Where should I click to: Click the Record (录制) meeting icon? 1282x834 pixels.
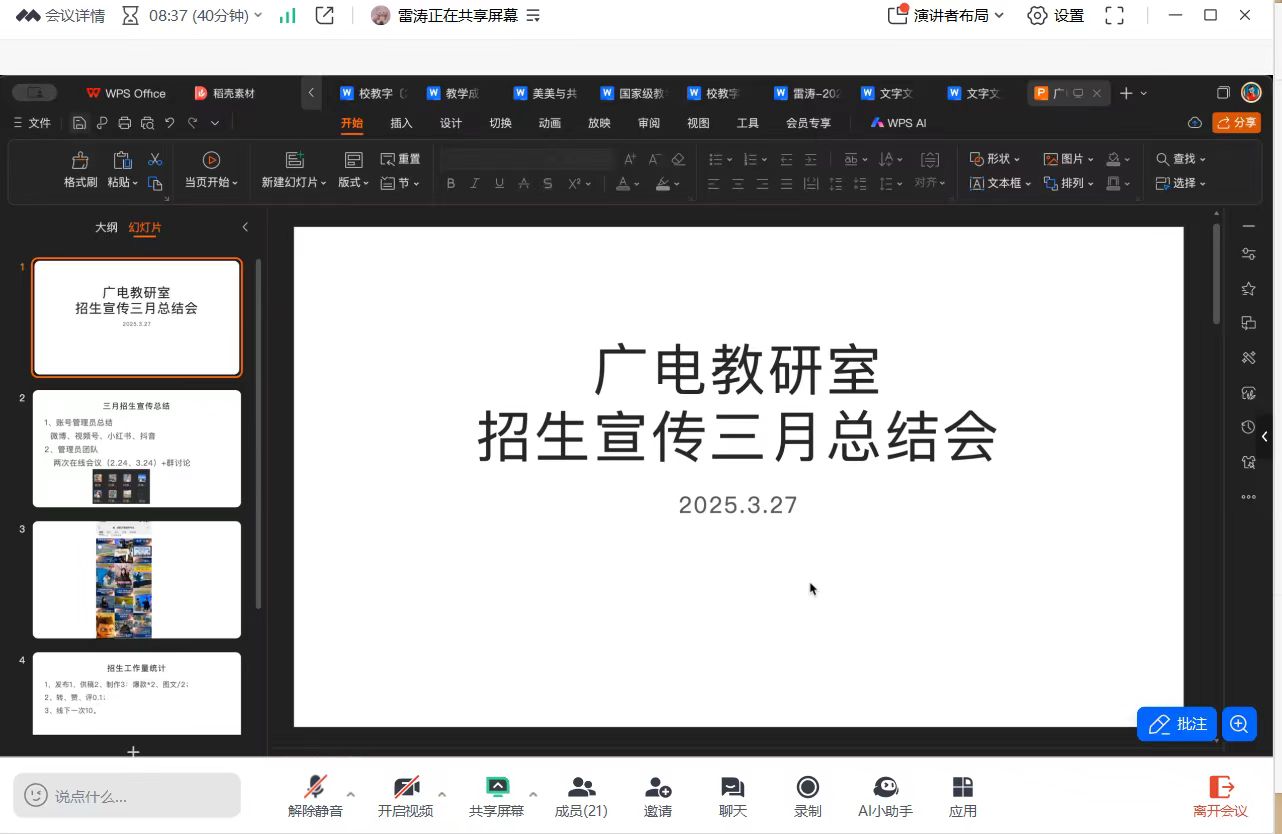[807, 787]
